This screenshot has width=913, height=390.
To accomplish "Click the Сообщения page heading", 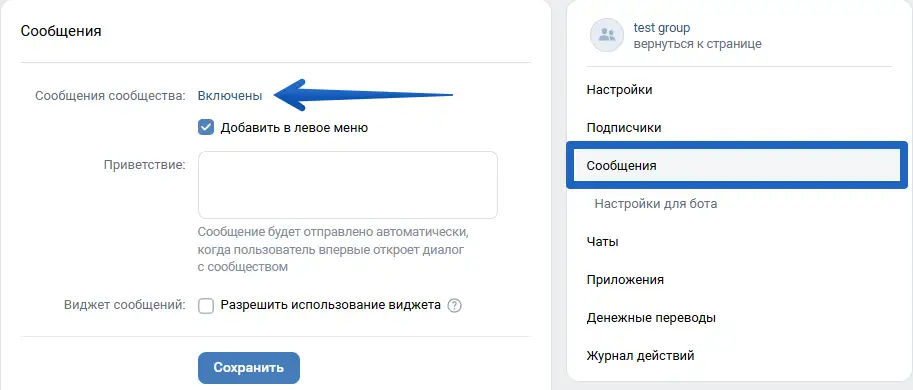I will pos(61,31).
